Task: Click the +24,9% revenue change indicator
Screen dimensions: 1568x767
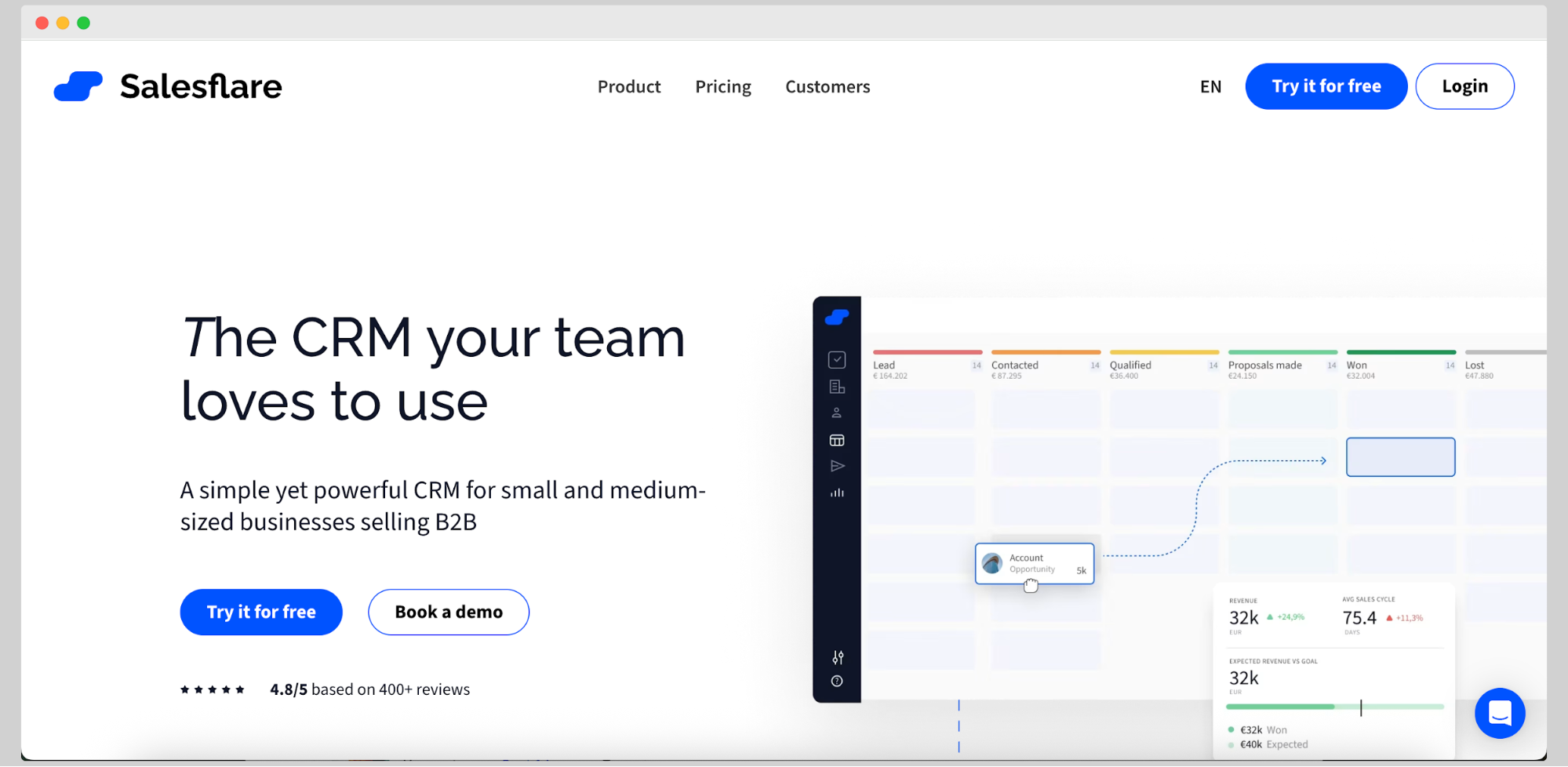Action: click(1286, 617)
